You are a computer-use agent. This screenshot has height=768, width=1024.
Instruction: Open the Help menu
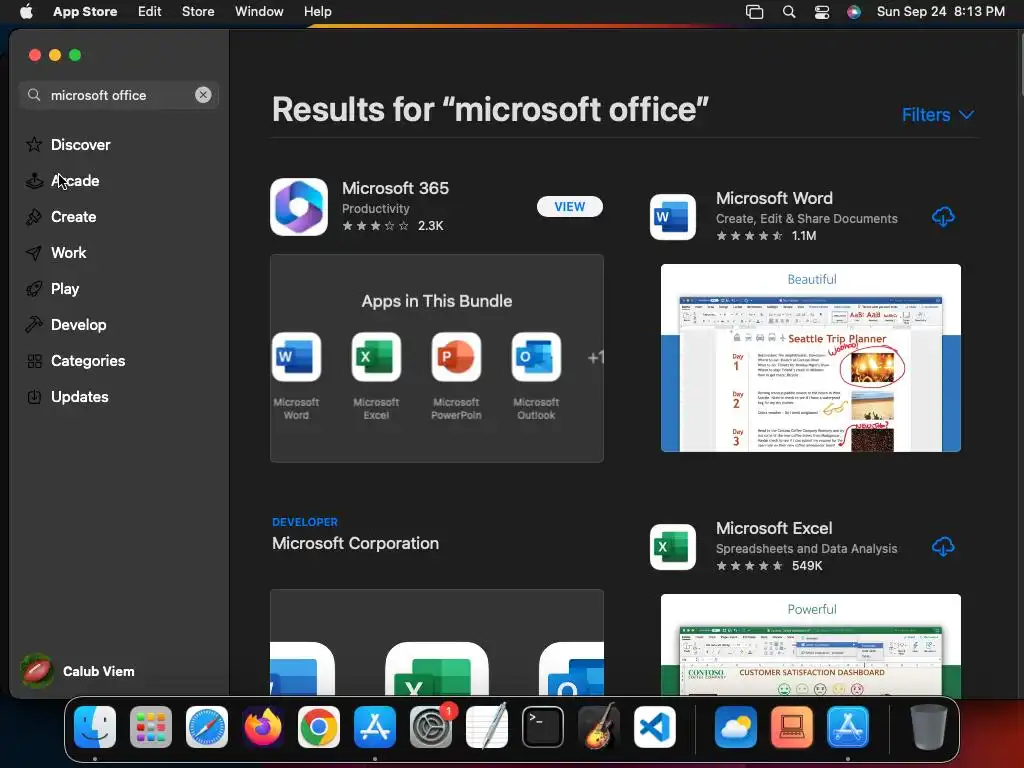[318, 12]
